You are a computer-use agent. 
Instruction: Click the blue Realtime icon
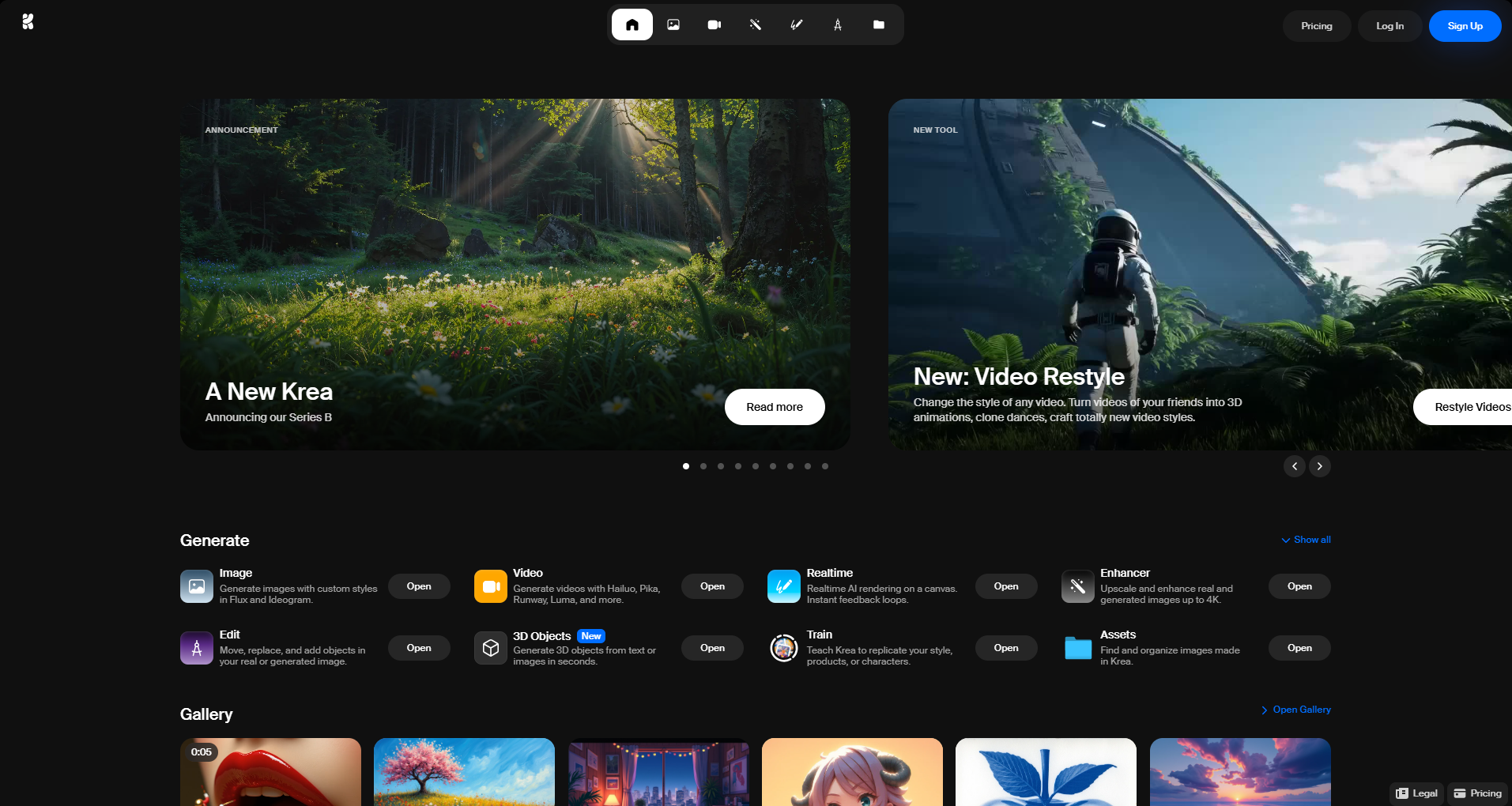tap(784, 586)
